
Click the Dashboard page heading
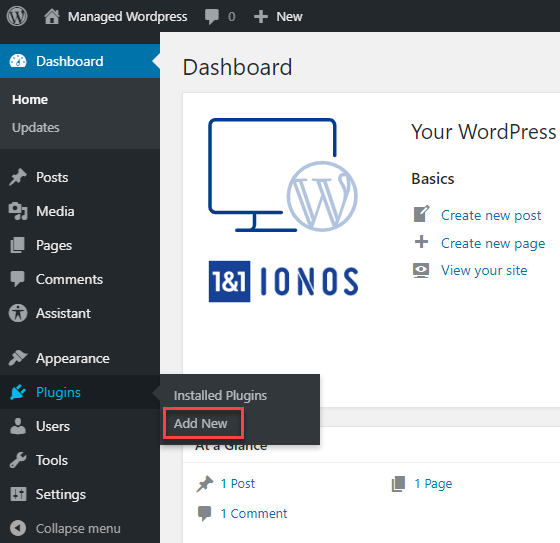pyautogui.click(x=238, y=67)
